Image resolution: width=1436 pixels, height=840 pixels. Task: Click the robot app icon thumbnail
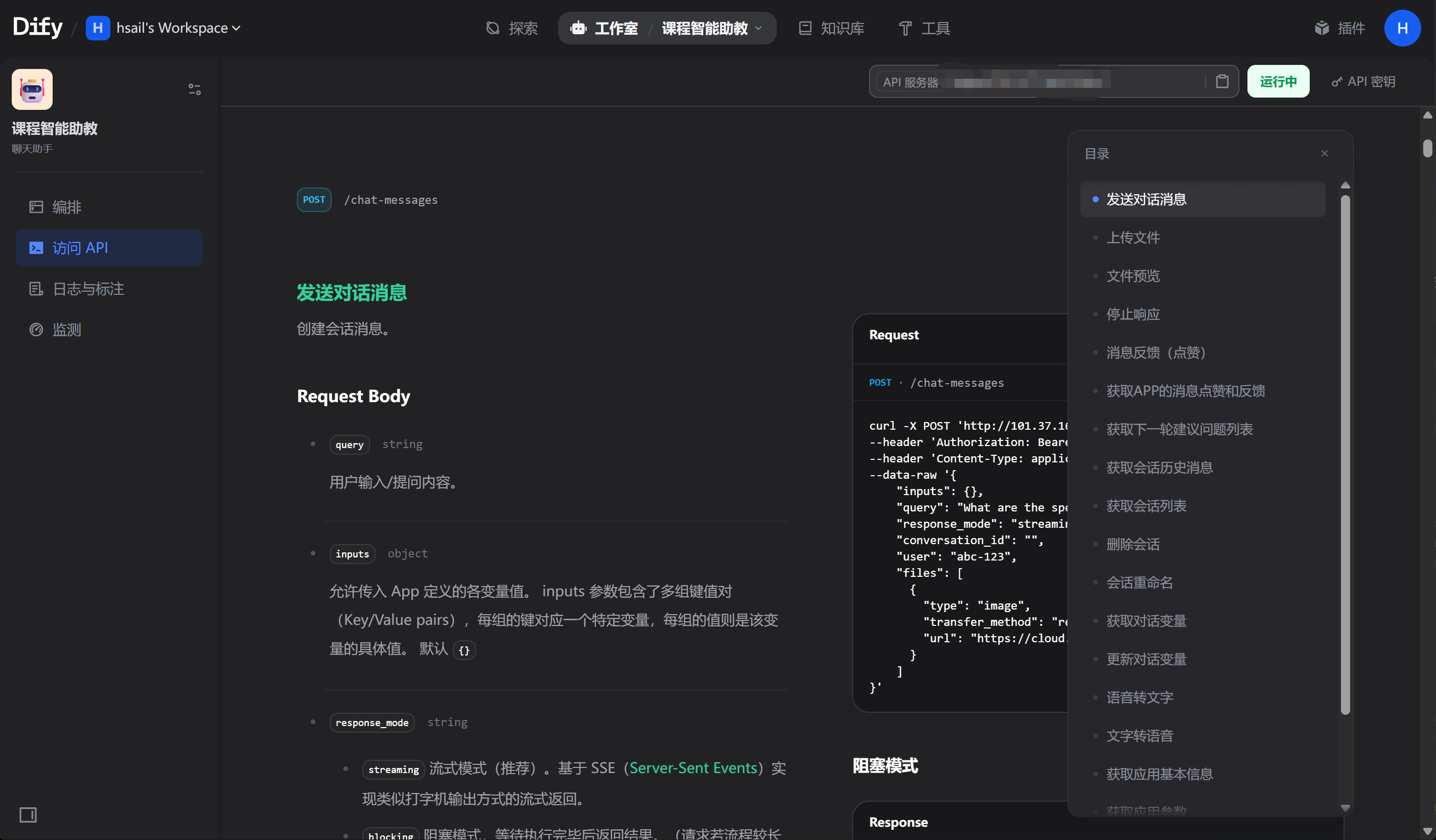[x=32, y=89]
